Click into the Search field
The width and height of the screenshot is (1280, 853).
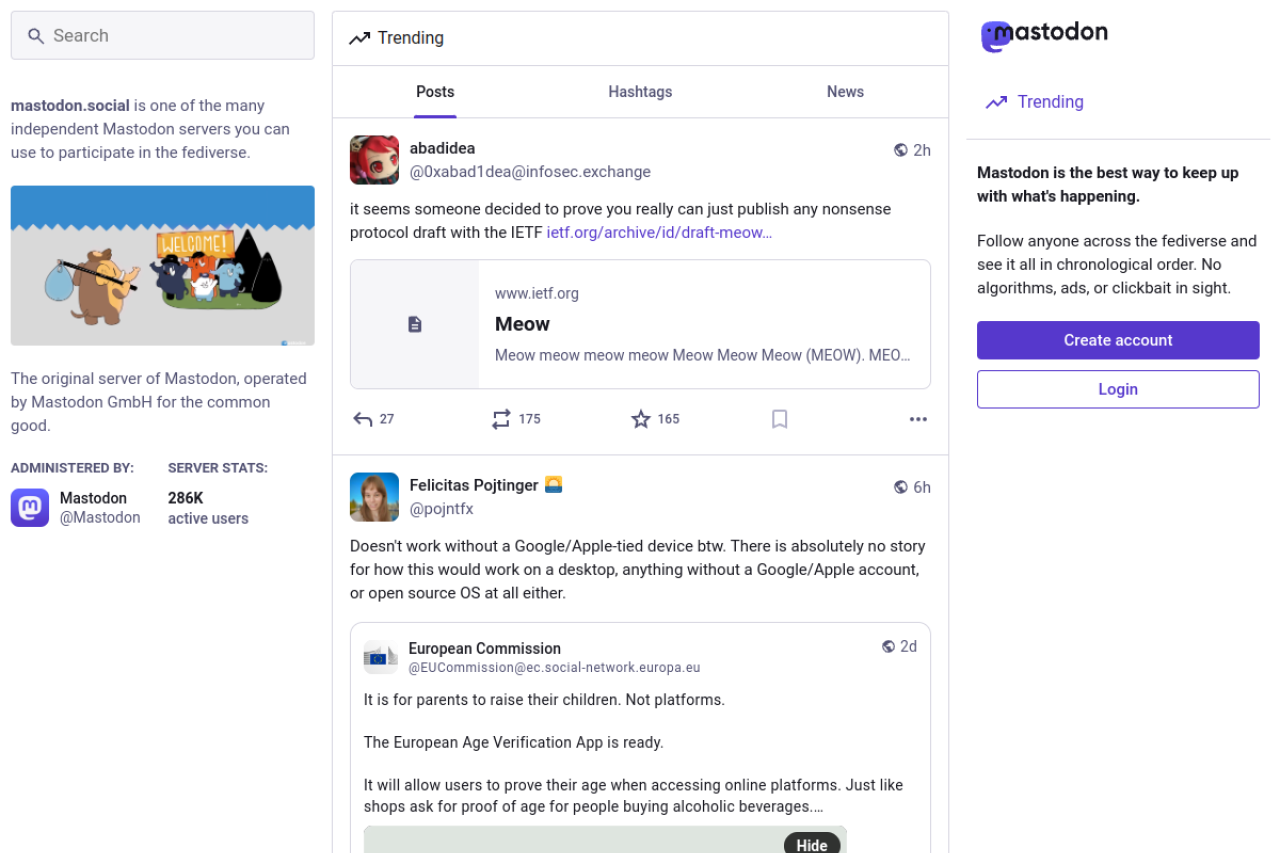(x=162, y=36)
